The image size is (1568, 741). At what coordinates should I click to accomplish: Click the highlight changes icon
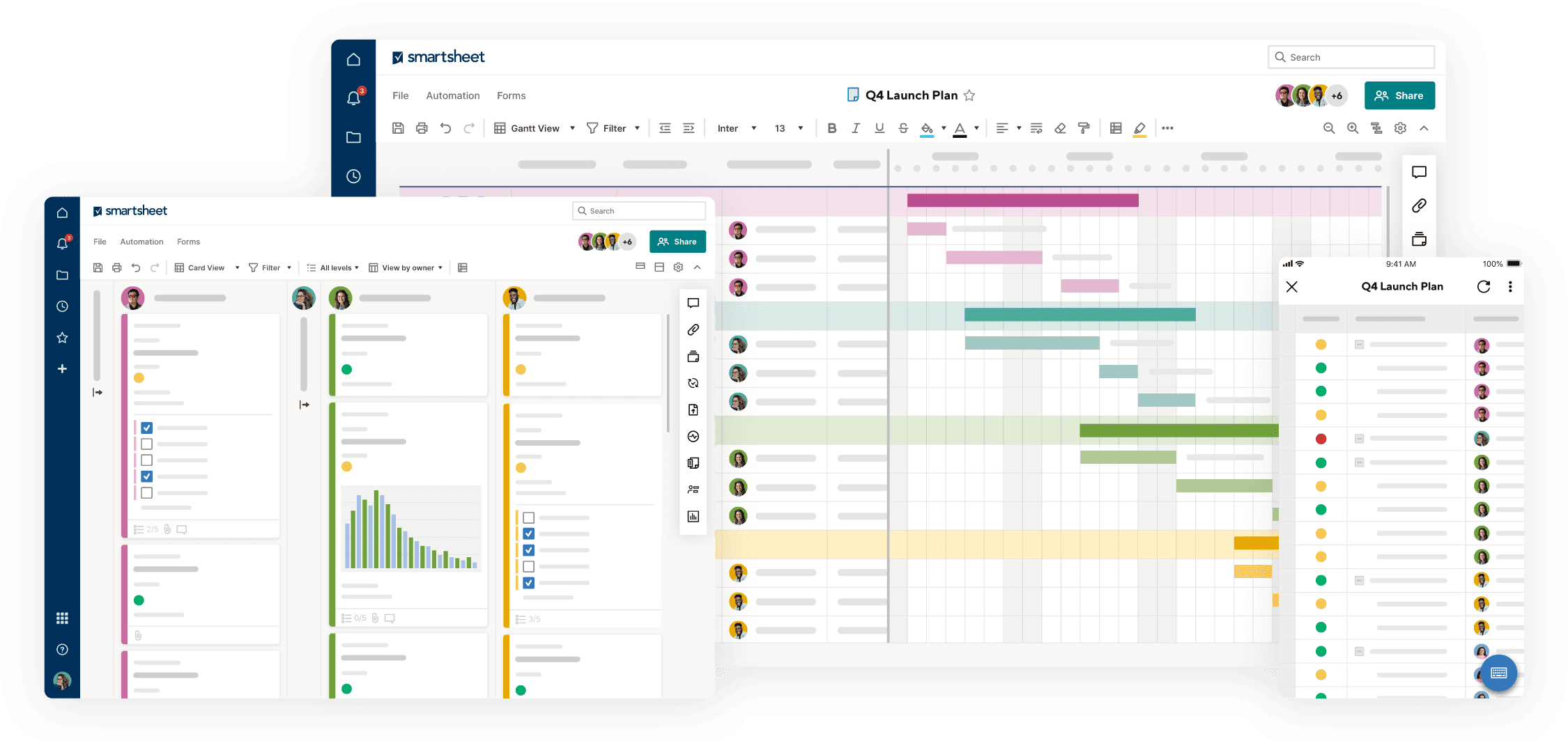(x=1139, y=127)
